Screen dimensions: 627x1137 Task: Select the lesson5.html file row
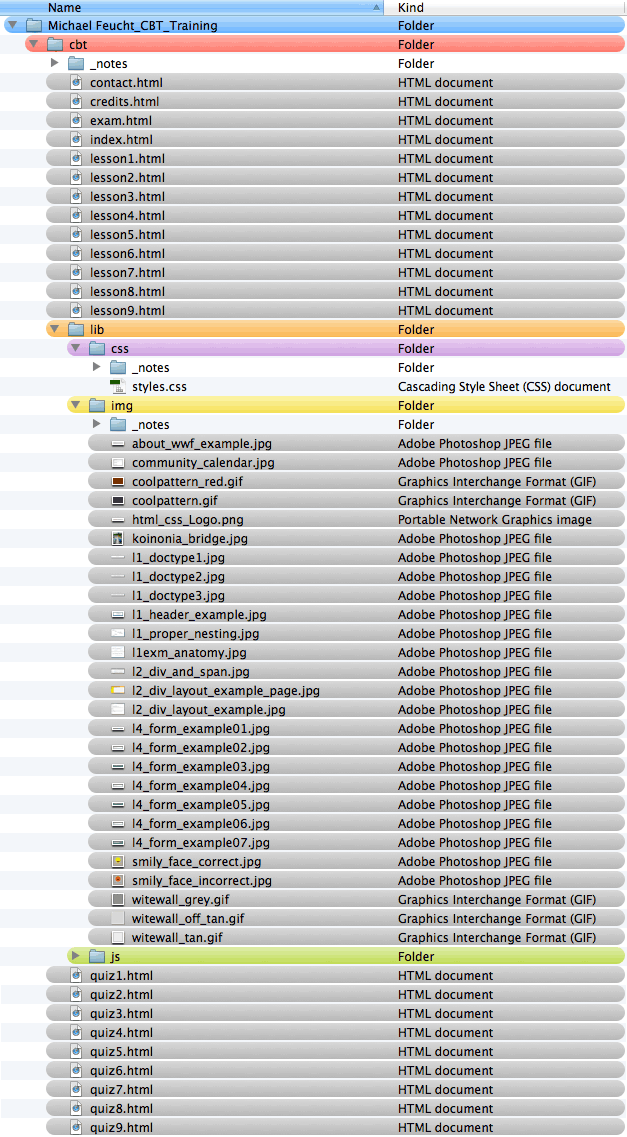click(127, 234)
